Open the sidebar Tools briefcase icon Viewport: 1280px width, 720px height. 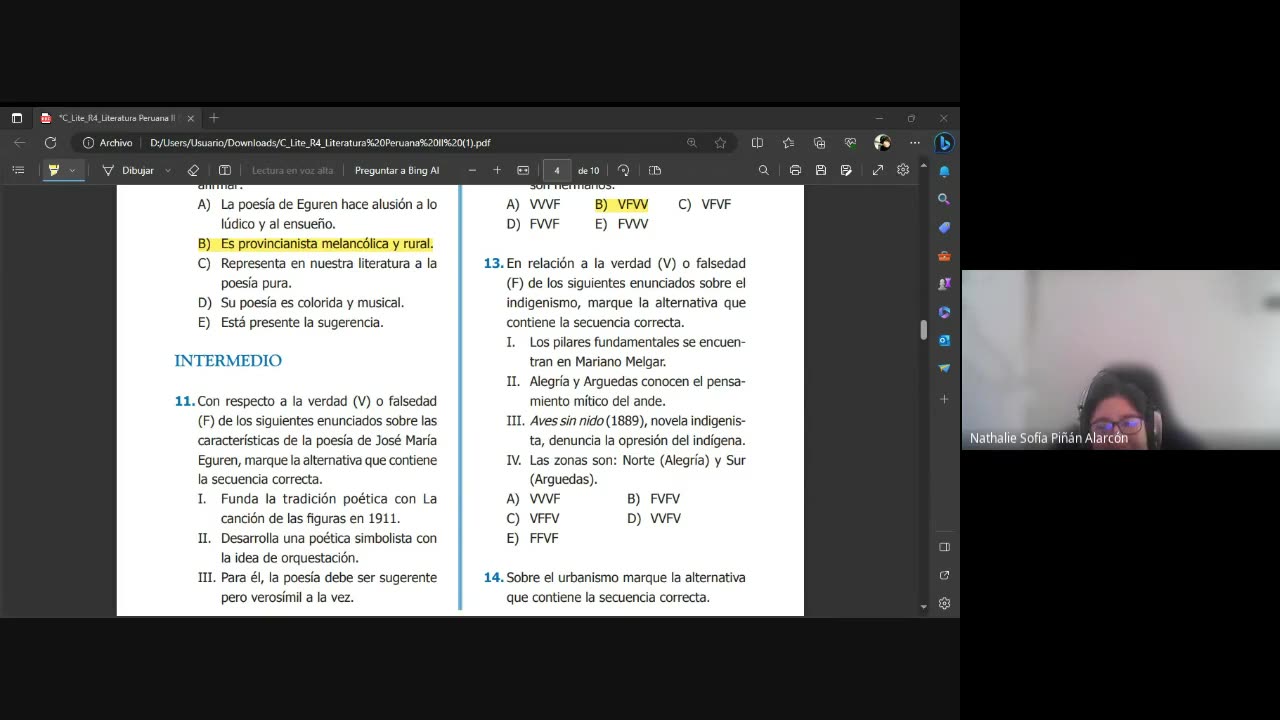pyautogui.click(x=944, y=256)
